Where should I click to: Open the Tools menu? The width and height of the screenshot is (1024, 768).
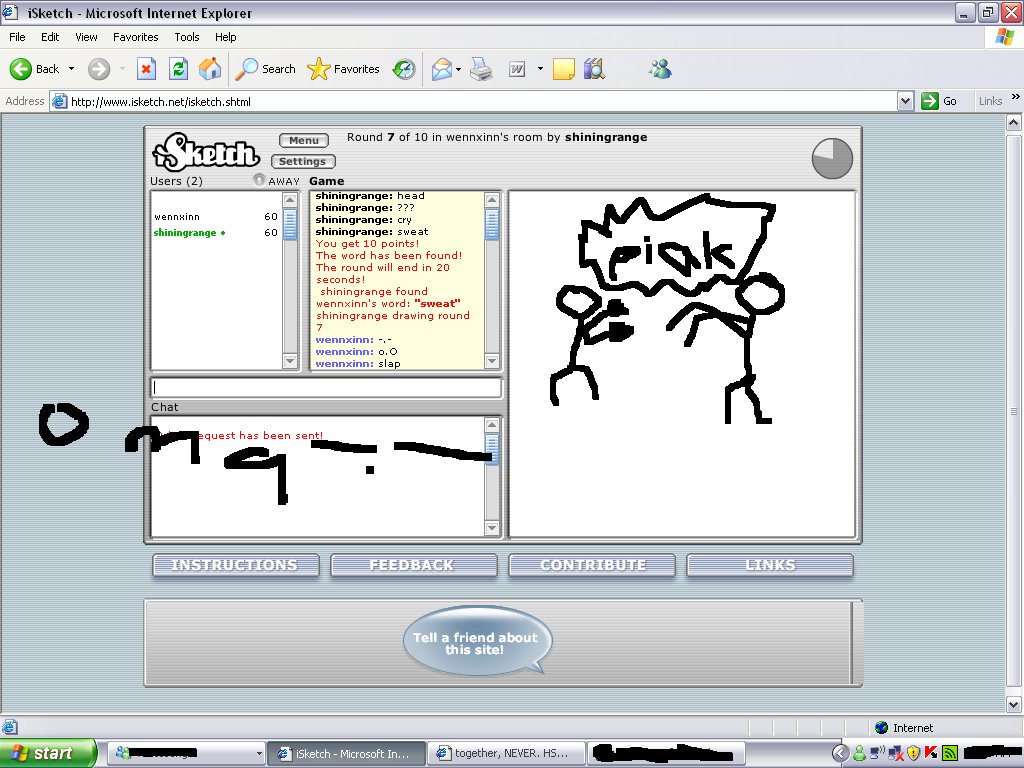pos(187,37)
